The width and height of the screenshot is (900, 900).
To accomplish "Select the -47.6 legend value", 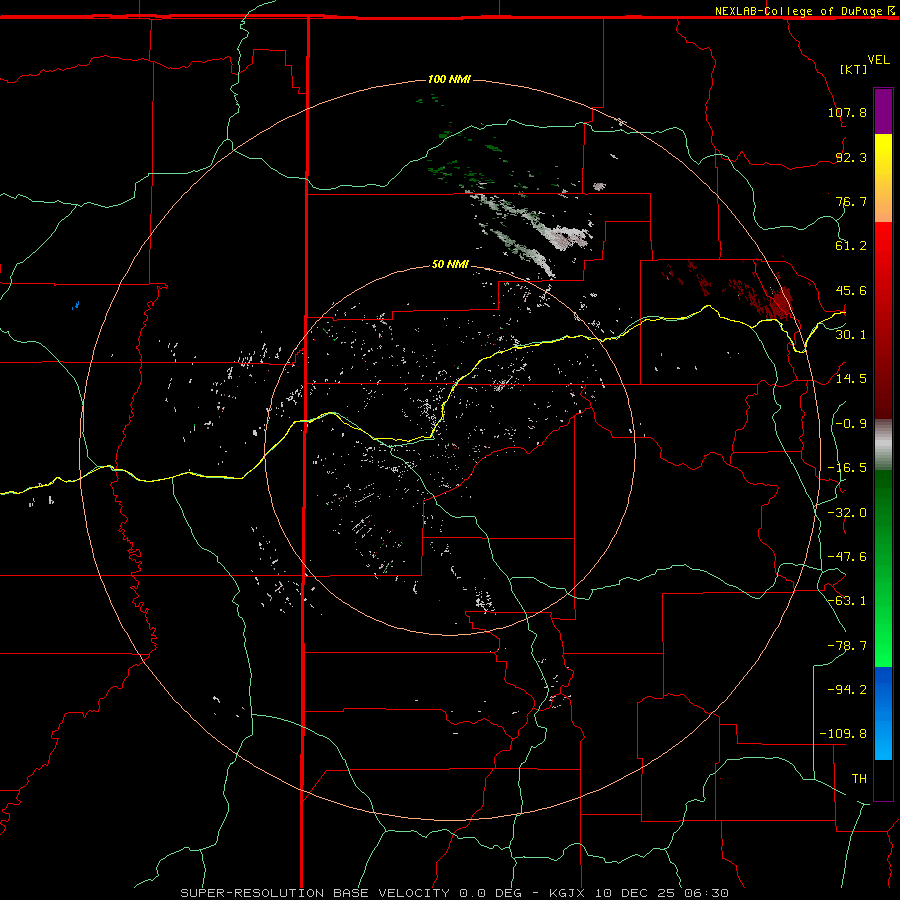I will click(847, 557).
